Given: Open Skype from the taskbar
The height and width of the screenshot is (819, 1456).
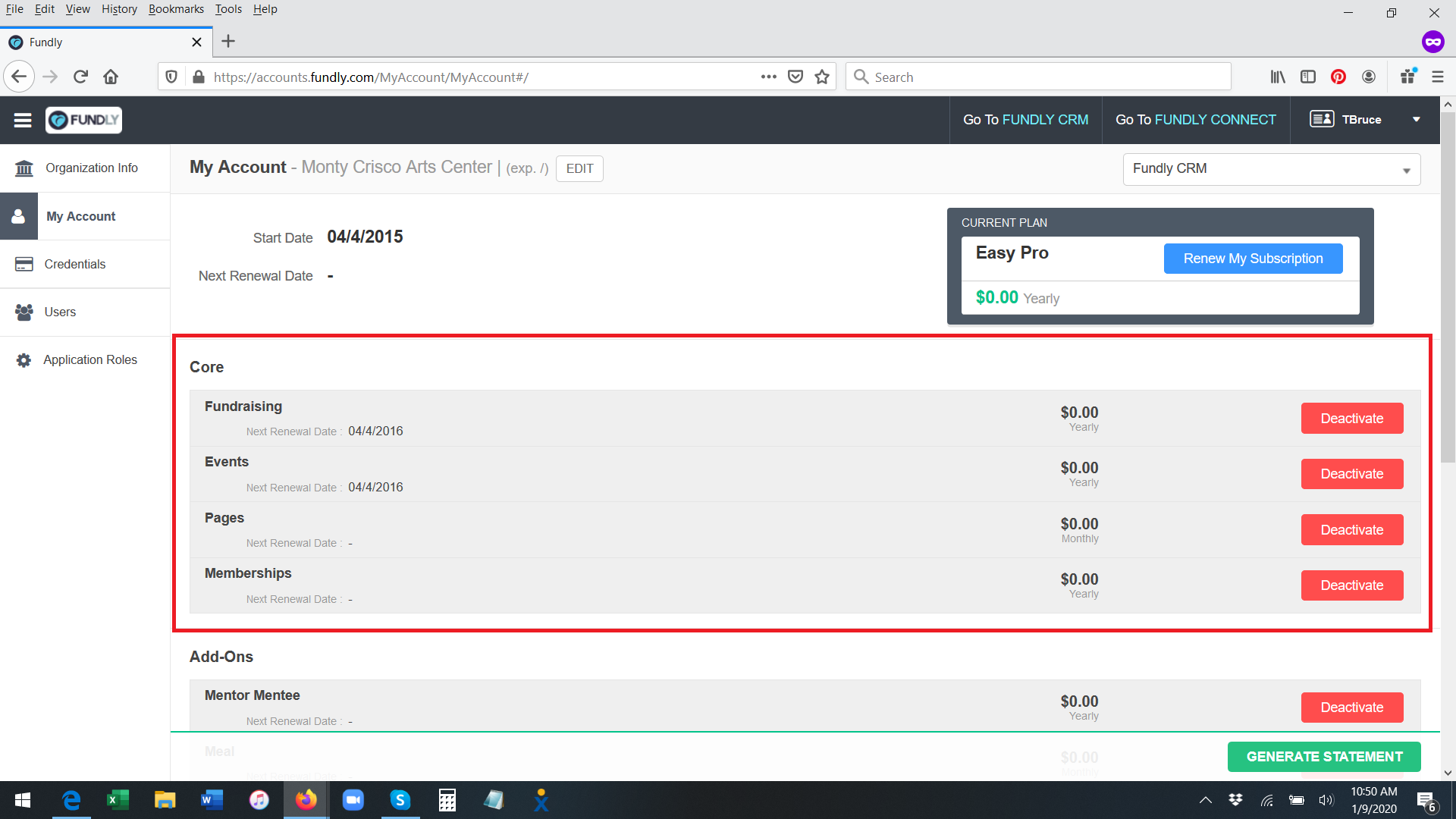Looking at the screenshot, I should pos(400,800).
